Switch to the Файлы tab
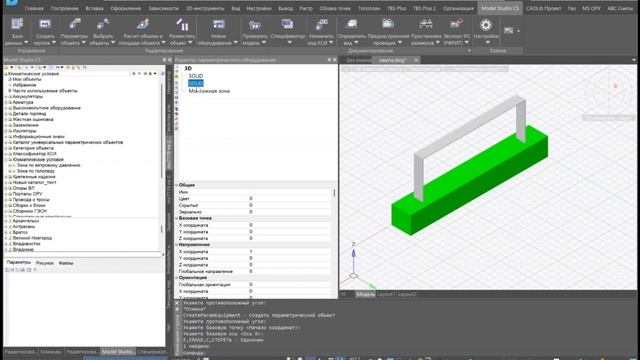This screenshot has height=360, width=640. click(x=66, y=263)
